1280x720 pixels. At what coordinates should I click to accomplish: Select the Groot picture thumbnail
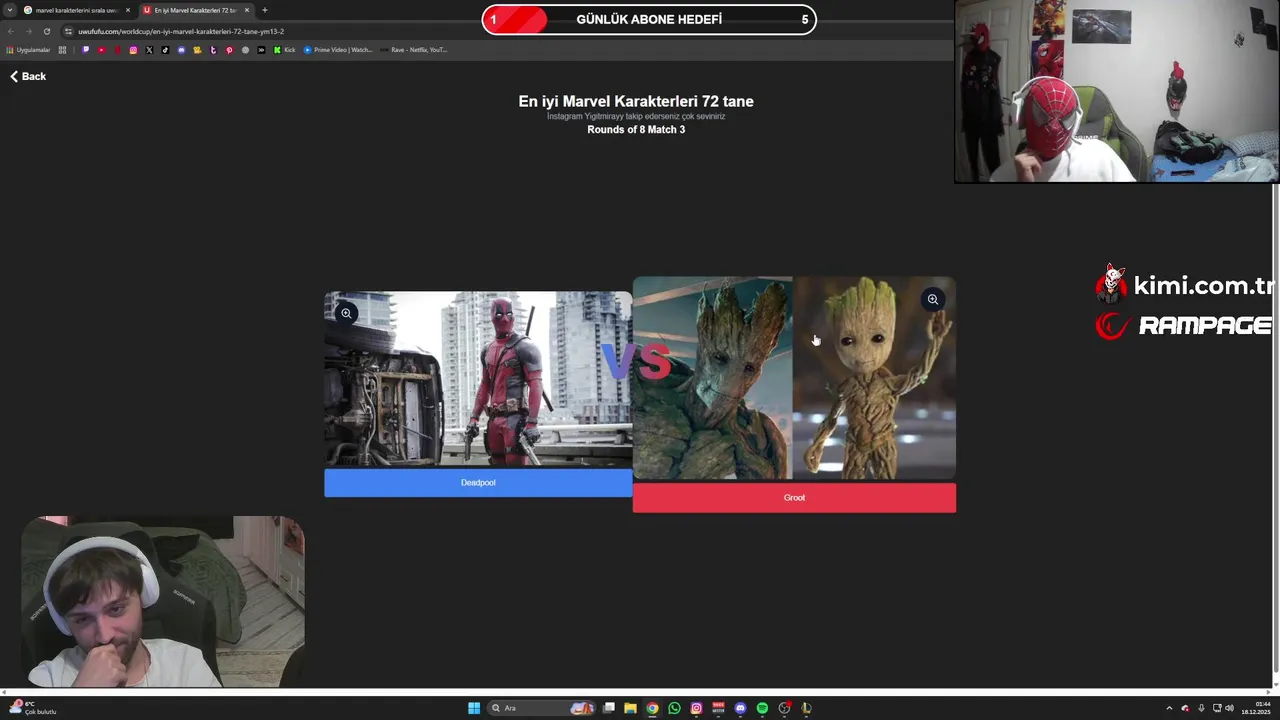[794, 378]
